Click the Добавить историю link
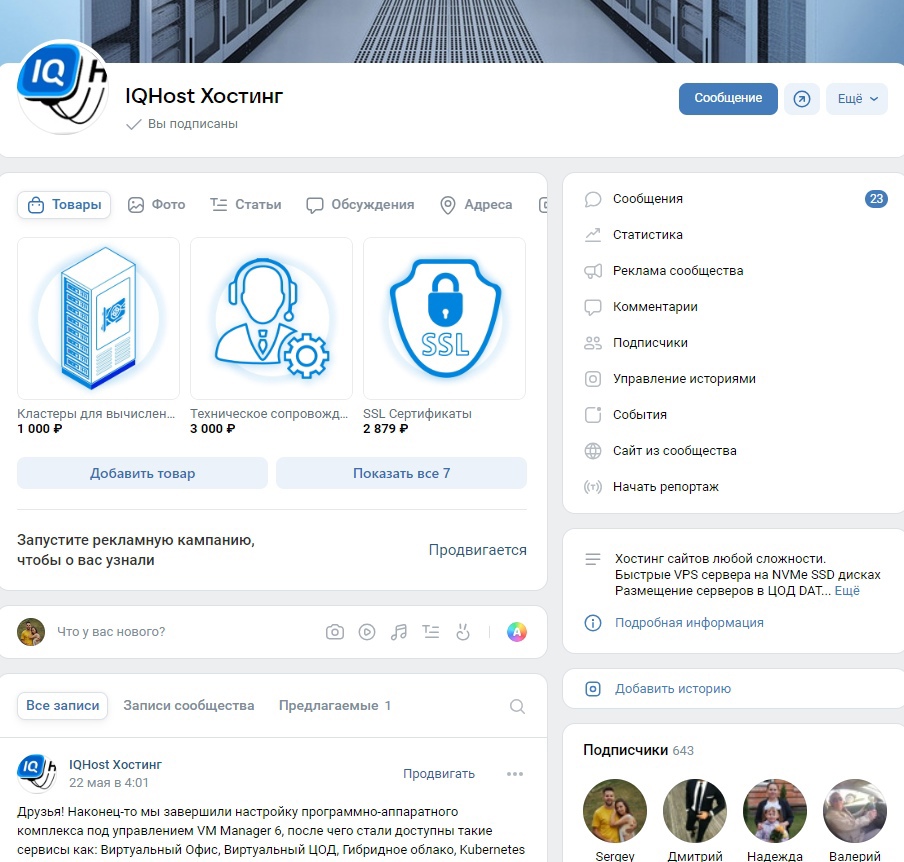Image resolution: width=904 pixels, height=862 pixels. pos(673,689)
